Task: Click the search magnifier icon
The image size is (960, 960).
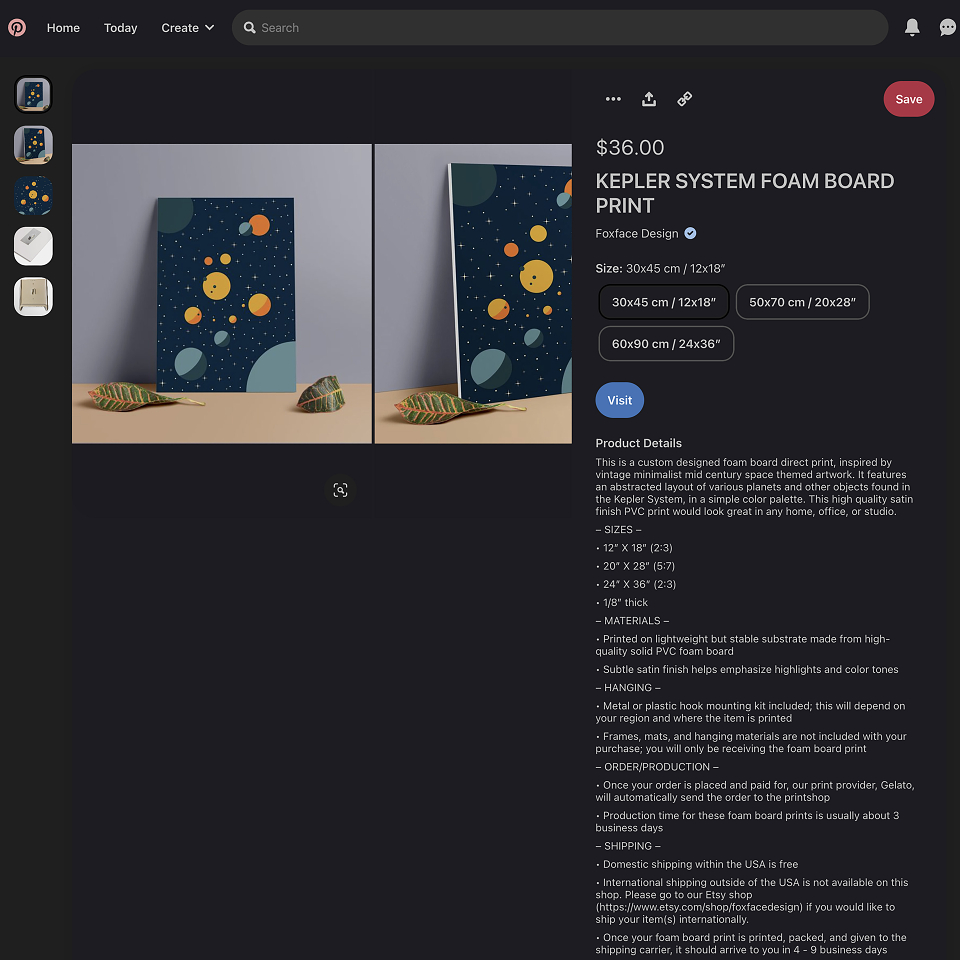Action: click(249, 28)
